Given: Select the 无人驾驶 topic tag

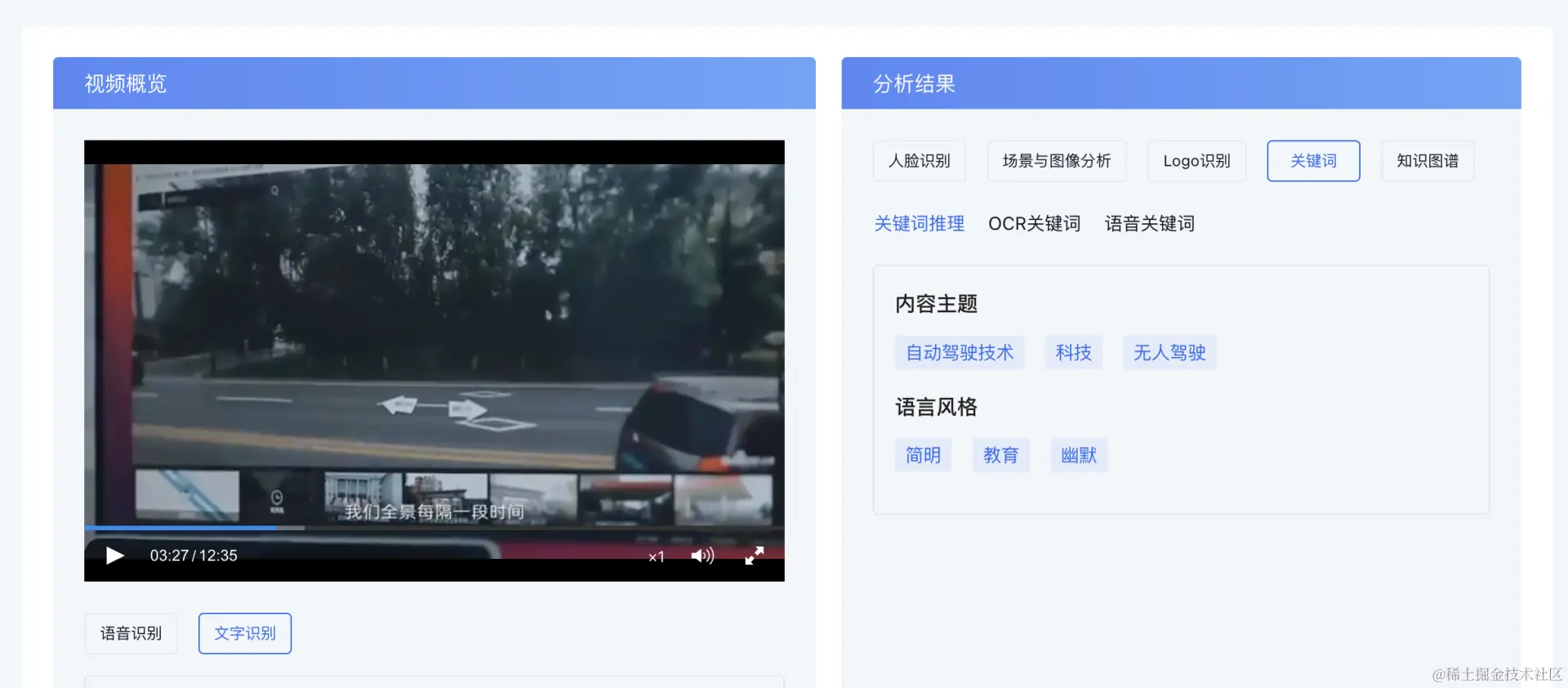Looking at the screenshot, I should 1169,353.
